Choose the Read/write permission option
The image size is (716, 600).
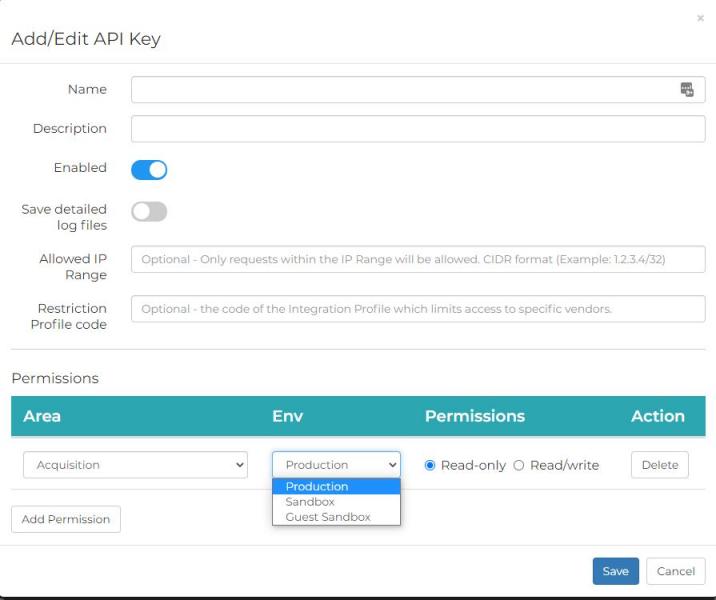[x=519, y=465]
